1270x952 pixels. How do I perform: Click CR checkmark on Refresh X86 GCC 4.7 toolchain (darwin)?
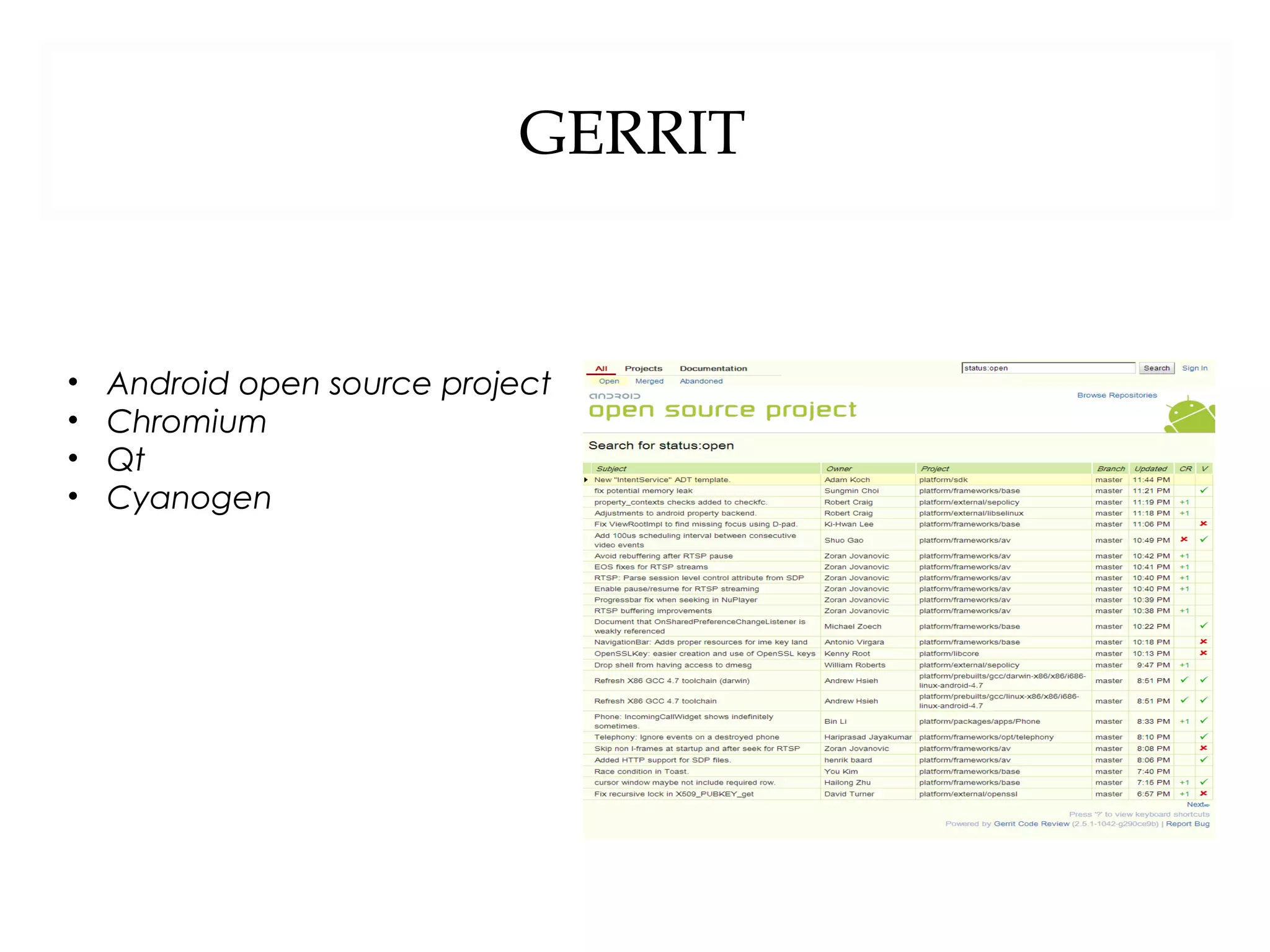coord(1184,680)
